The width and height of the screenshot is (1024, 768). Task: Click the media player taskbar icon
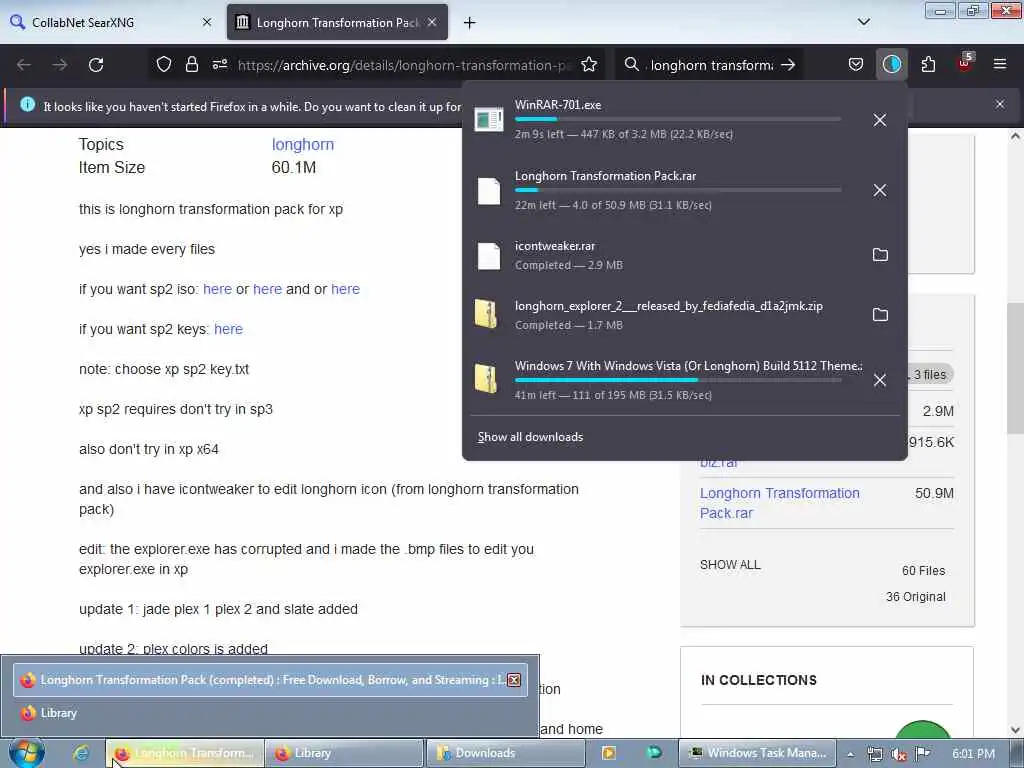click(609, 753)
